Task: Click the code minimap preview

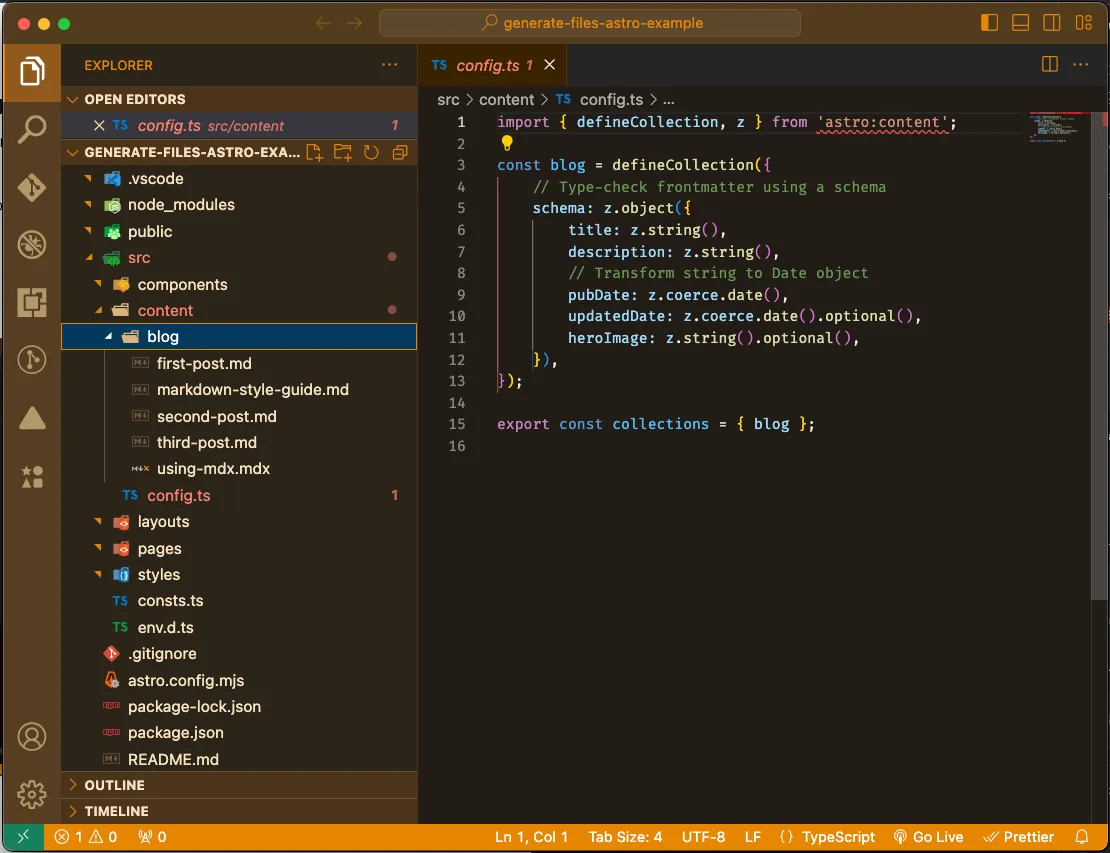Action: point(1059,127)
